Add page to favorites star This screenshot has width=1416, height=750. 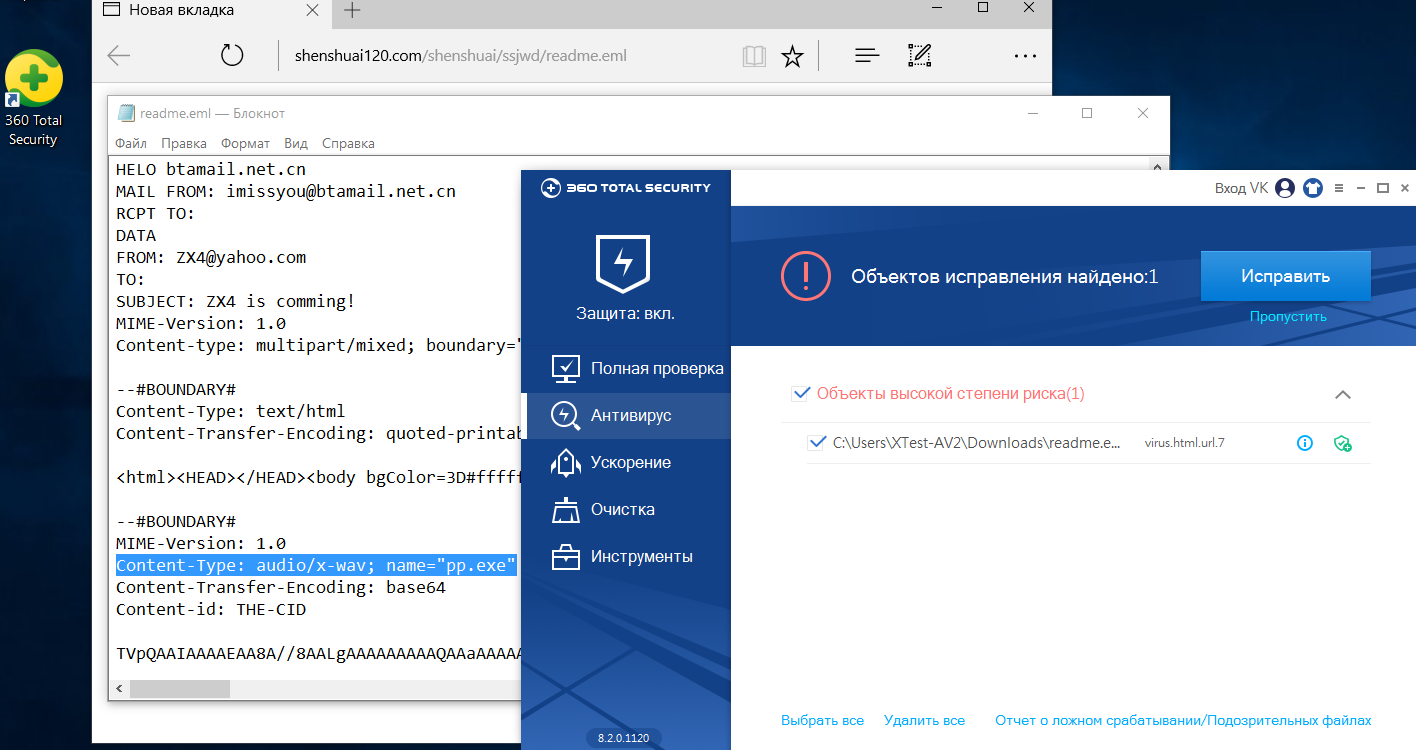(792, 56)
